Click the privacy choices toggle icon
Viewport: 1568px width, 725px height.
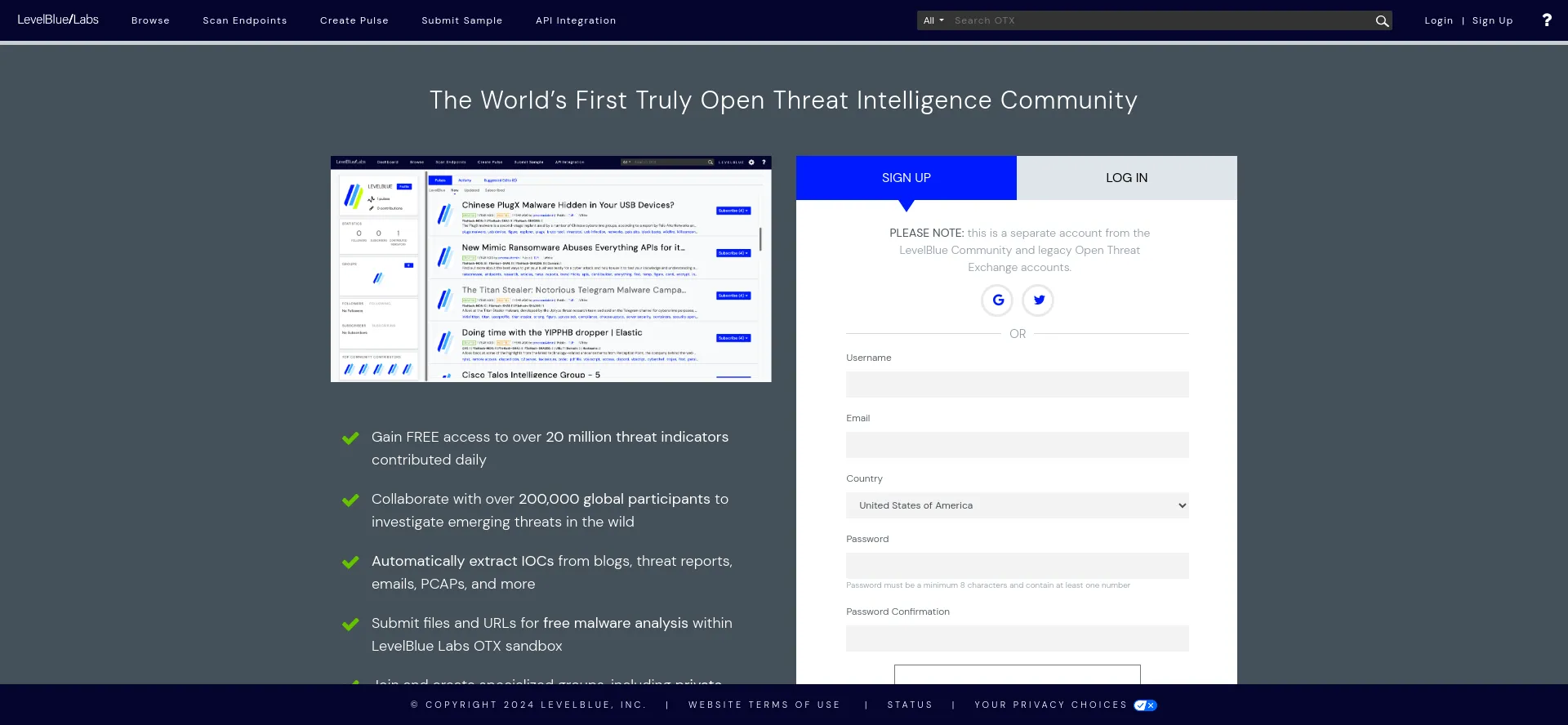(1145, 705)
